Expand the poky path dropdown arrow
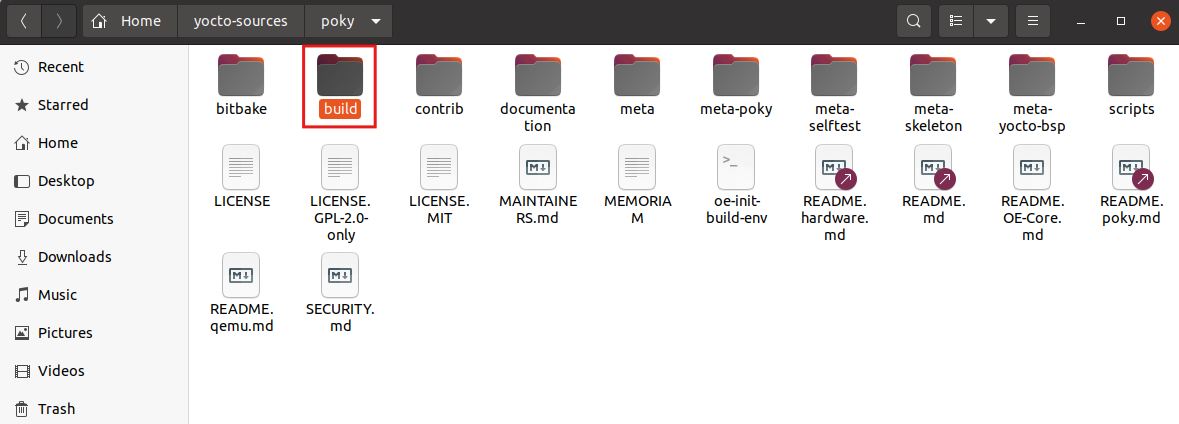Image resolution: width=1179 pixels, height=424 pixels. [x=376, y=22]
